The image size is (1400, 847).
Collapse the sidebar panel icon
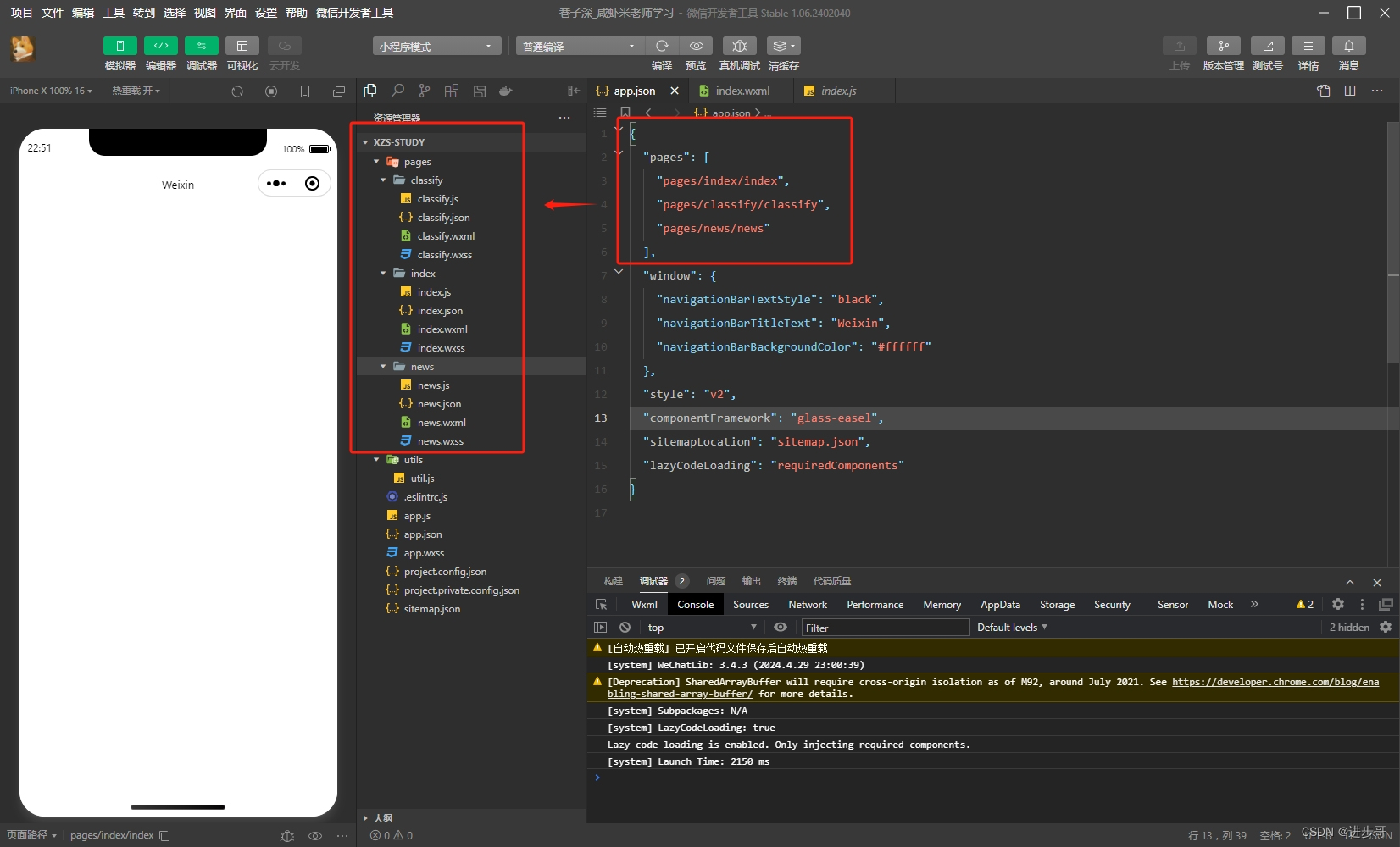click(574, 91)
